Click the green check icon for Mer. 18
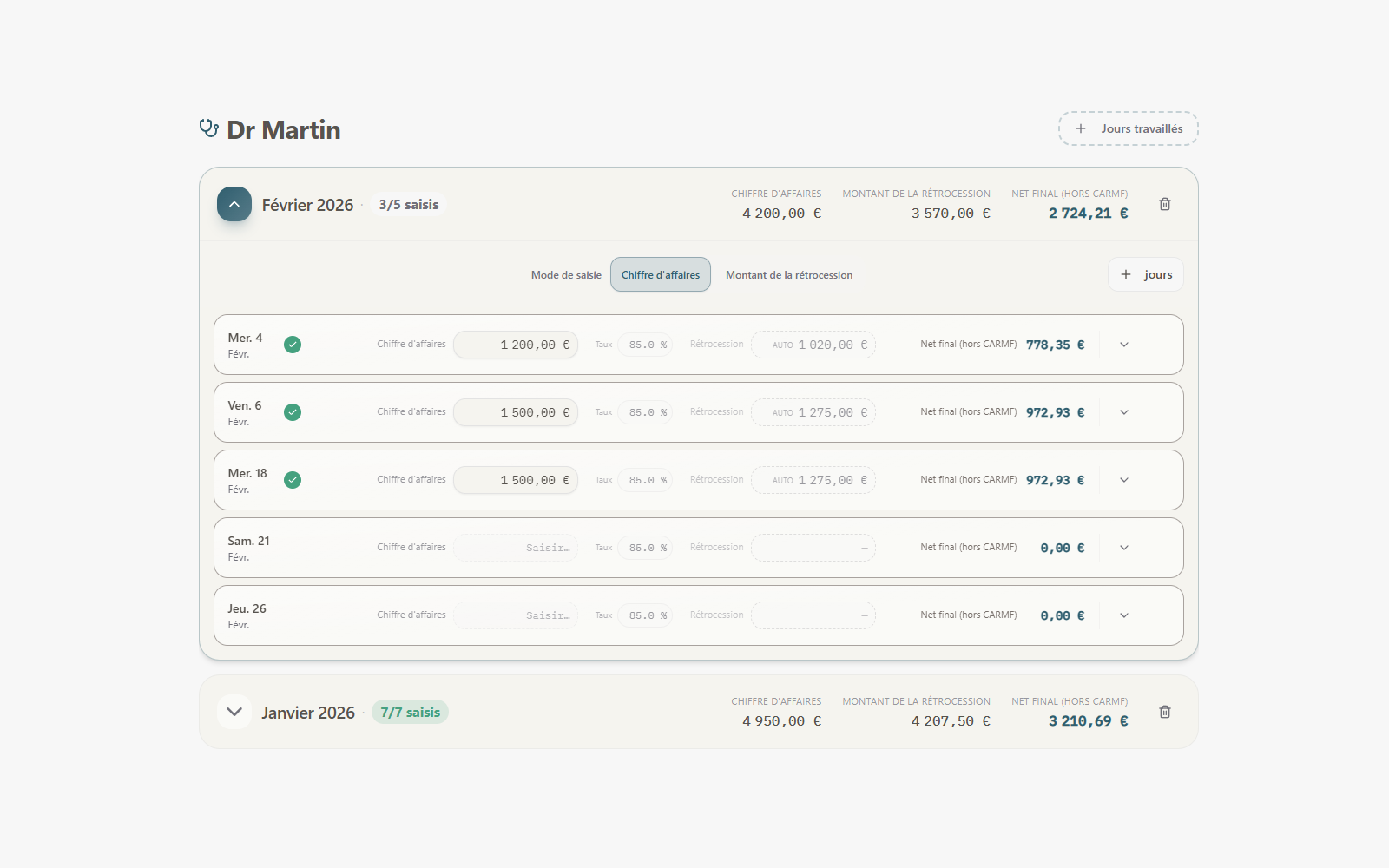 point(293,480)
